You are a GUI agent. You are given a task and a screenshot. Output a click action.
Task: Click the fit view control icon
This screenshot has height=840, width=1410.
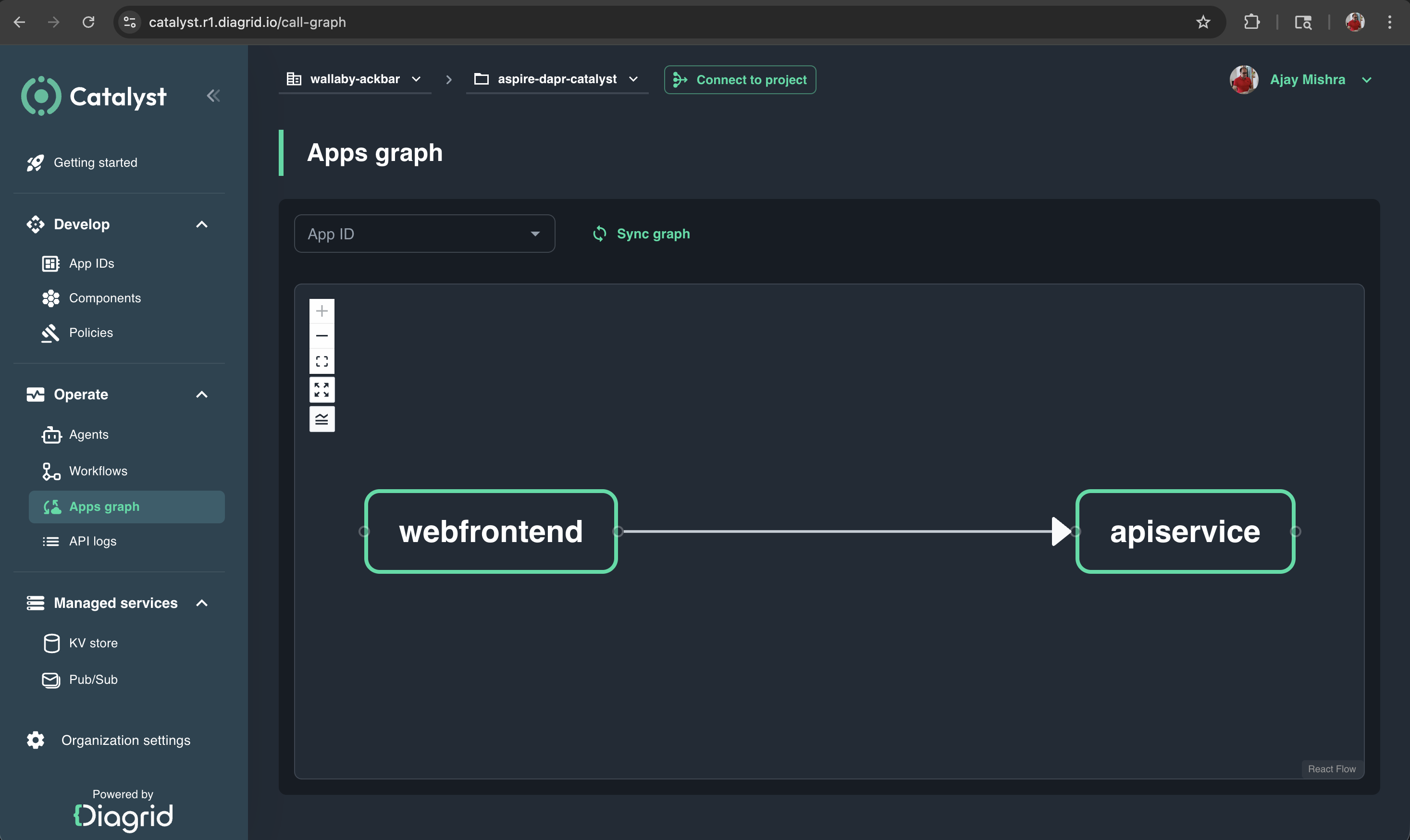[322, 361]
